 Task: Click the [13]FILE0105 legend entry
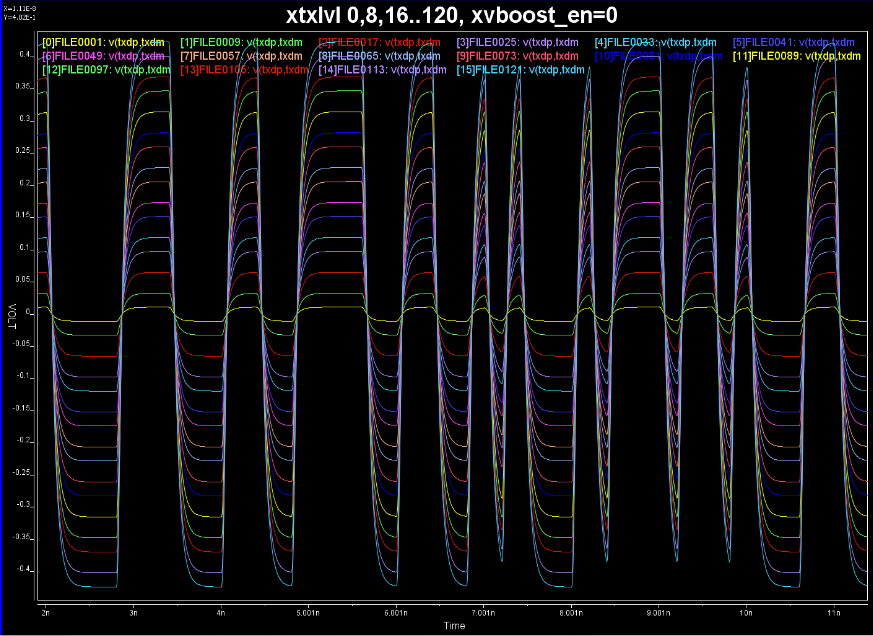click(x=241, y=70)
